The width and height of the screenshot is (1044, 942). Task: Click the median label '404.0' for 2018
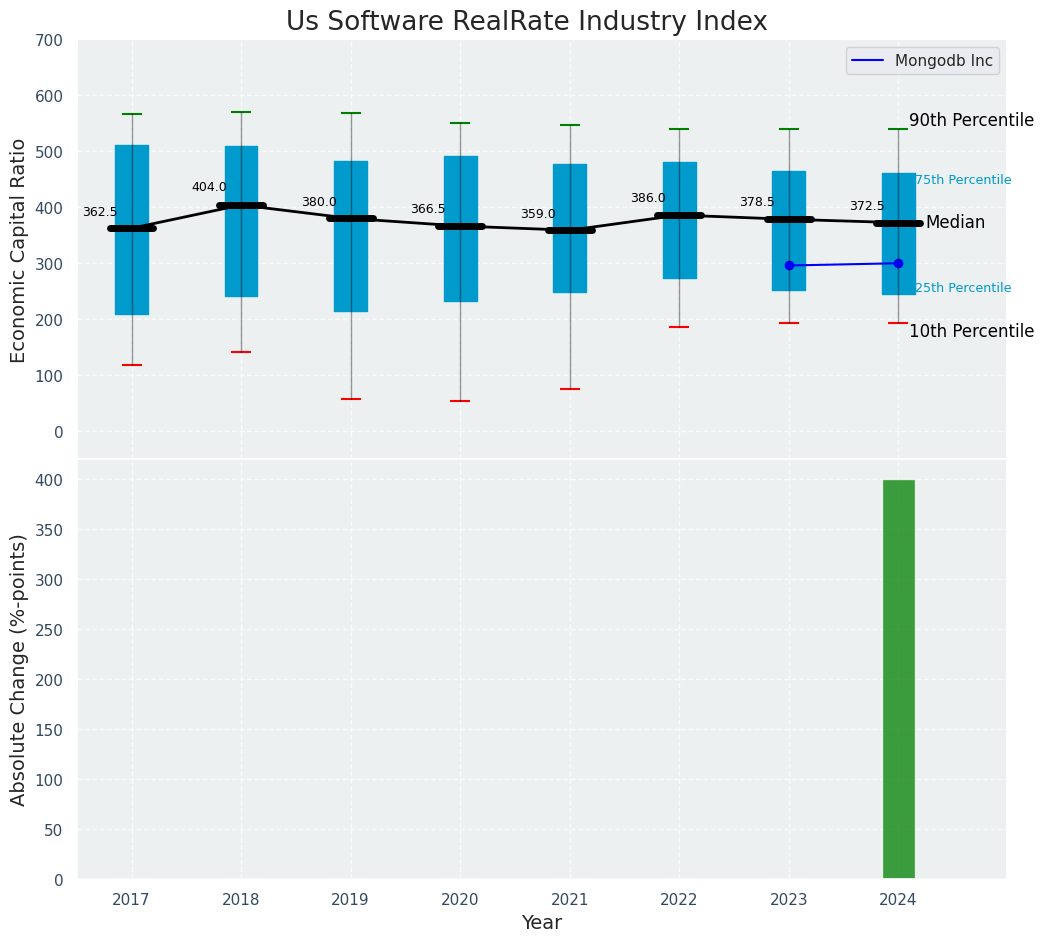209,187
